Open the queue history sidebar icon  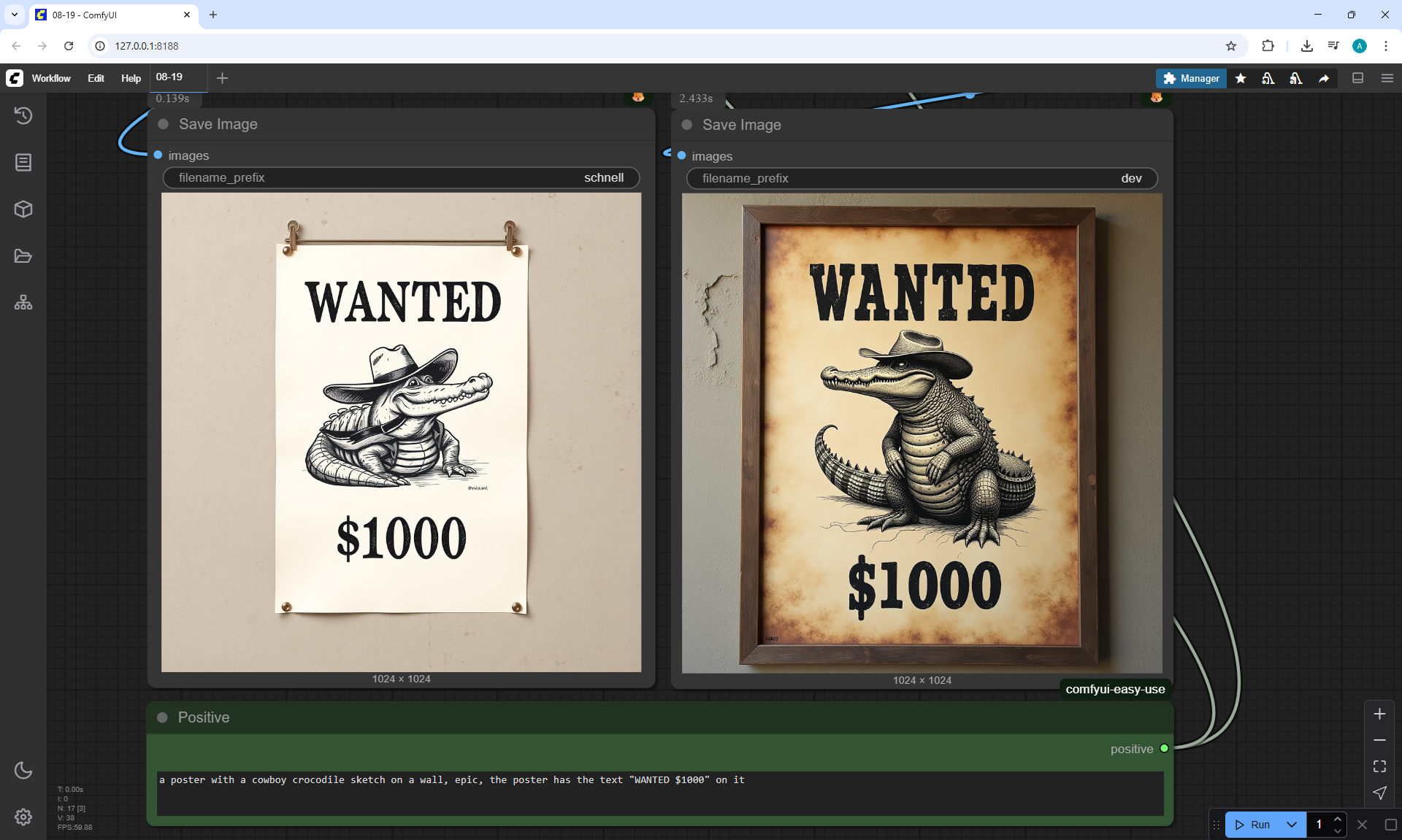coord(23,115)
